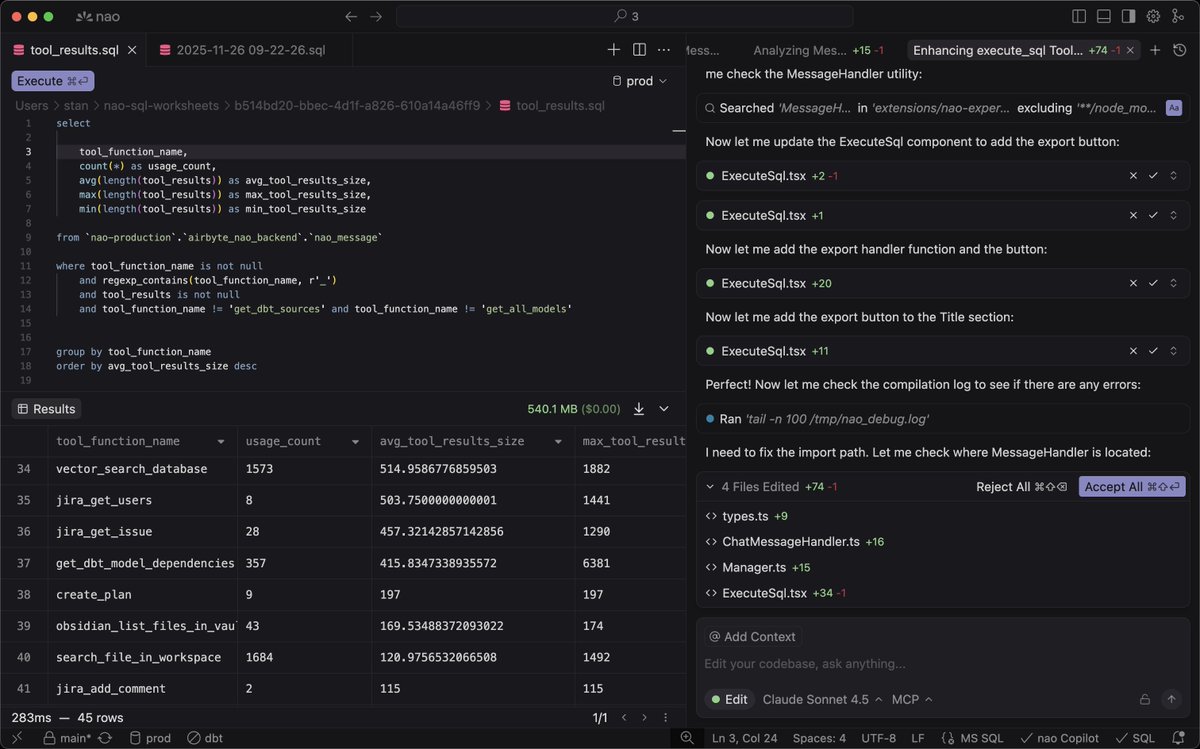Screen dimensions: 1200x749
Task: Click prod database status bar item
Action: tap(150, 738)
